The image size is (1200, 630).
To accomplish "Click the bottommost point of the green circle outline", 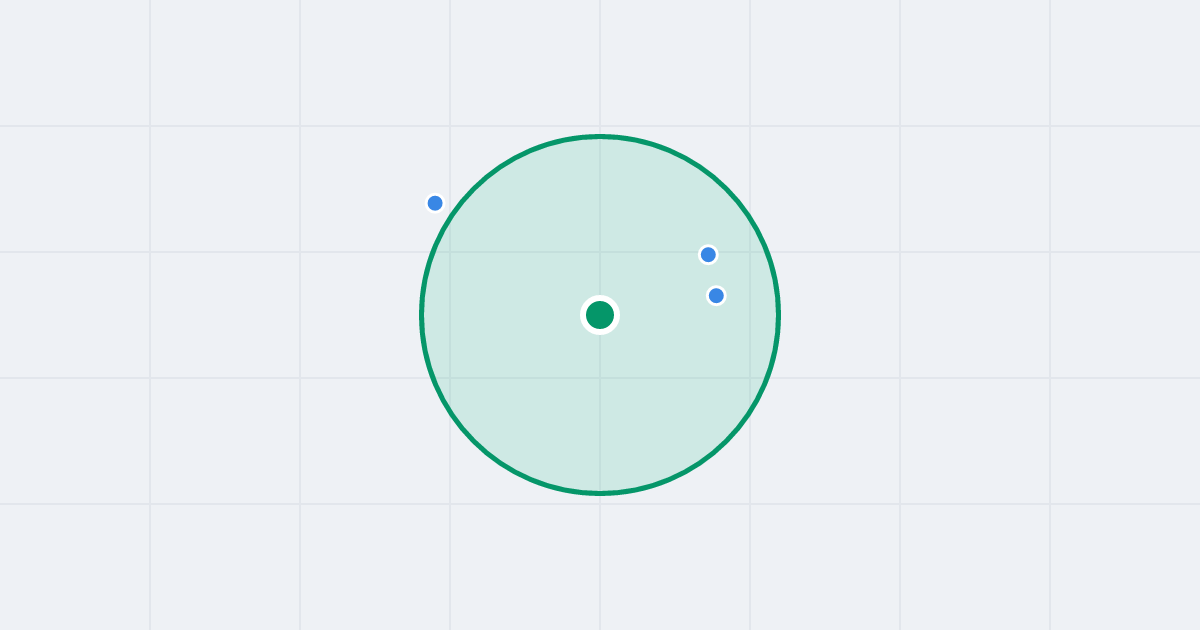I will (x=600, y=493).
